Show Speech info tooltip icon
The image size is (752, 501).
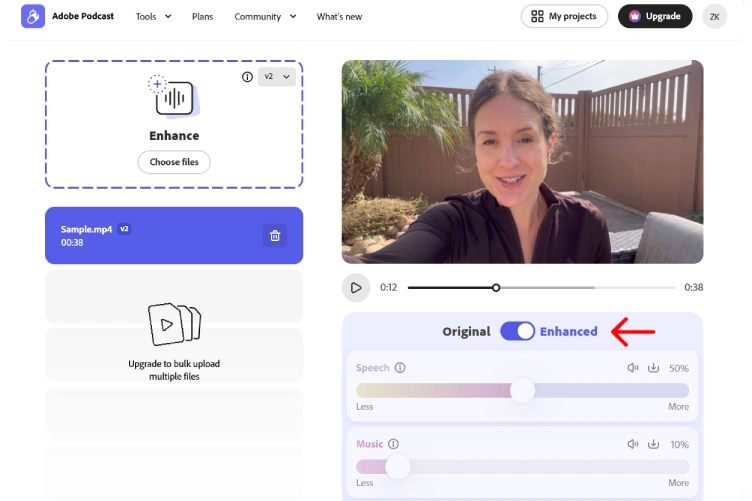[x=400, y=368]
